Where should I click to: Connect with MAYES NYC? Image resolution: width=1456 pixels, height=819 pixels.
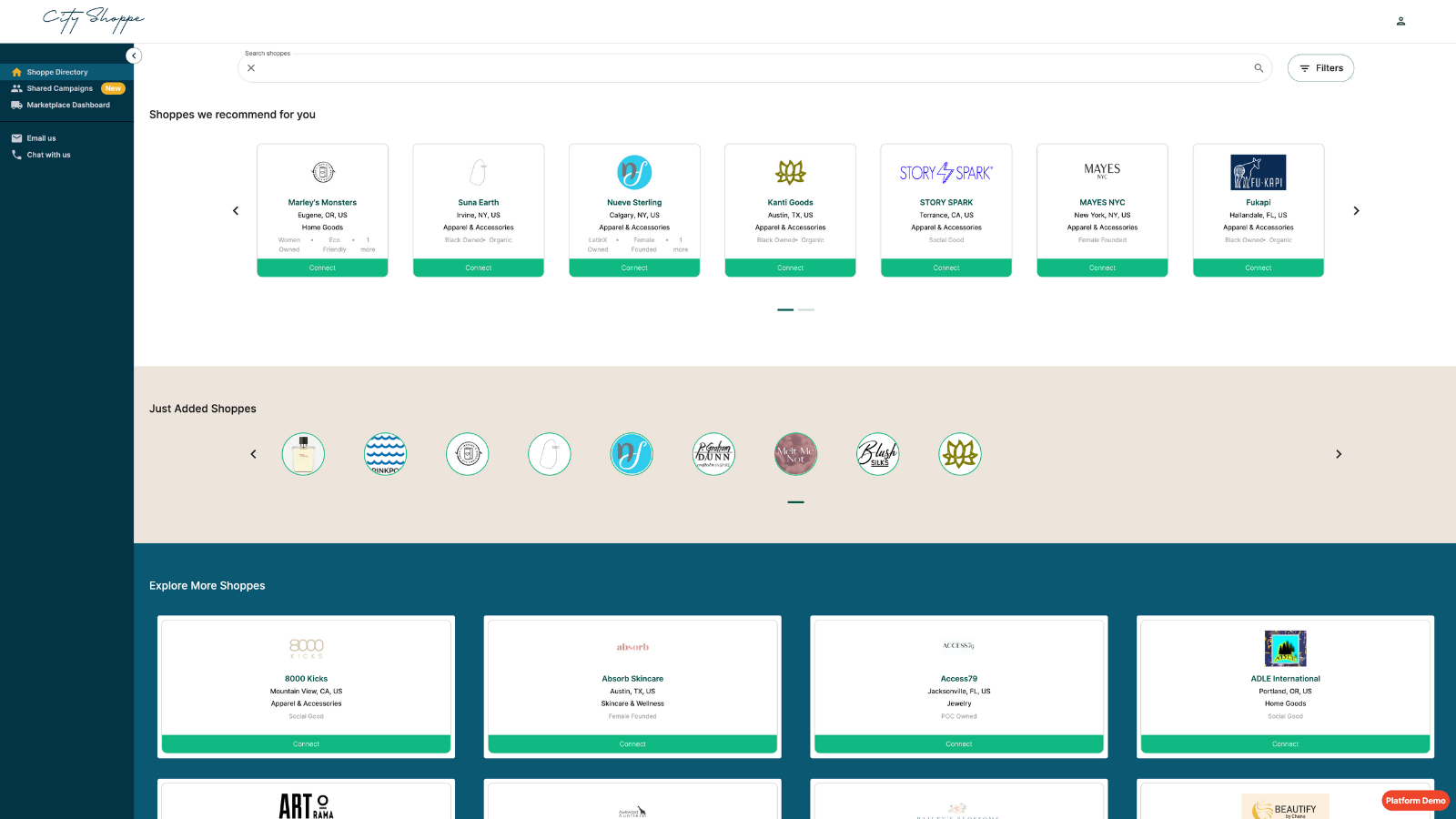(1102, 268)
